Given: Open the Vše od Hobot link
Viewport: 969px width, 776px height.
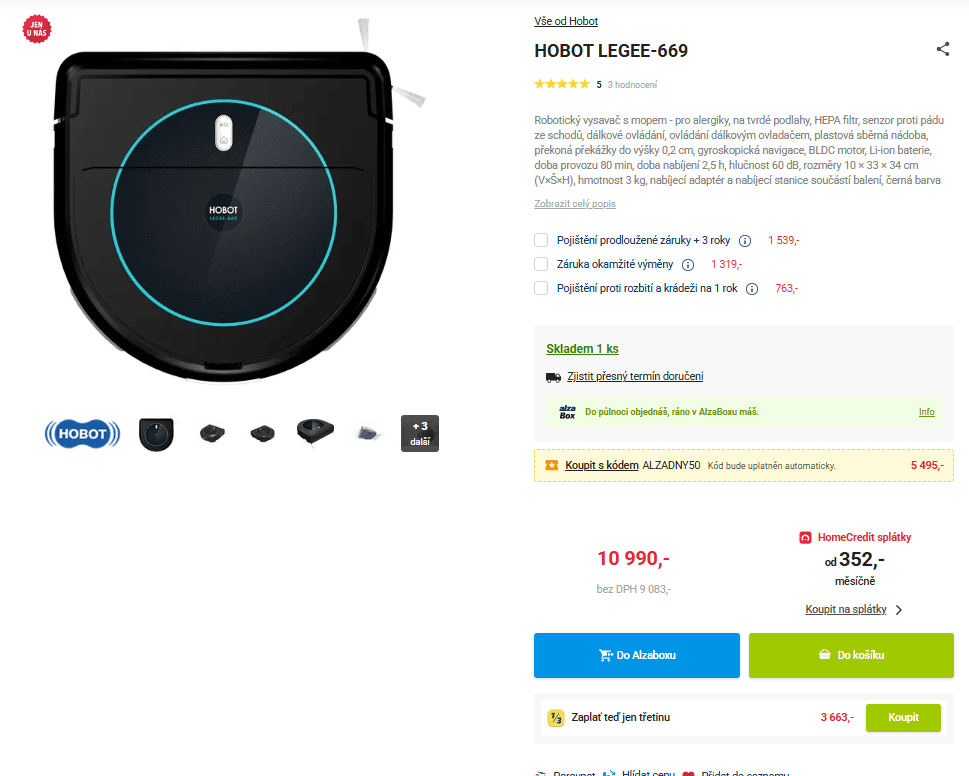Looking at the screenshot, I should (x=566, y=21).
